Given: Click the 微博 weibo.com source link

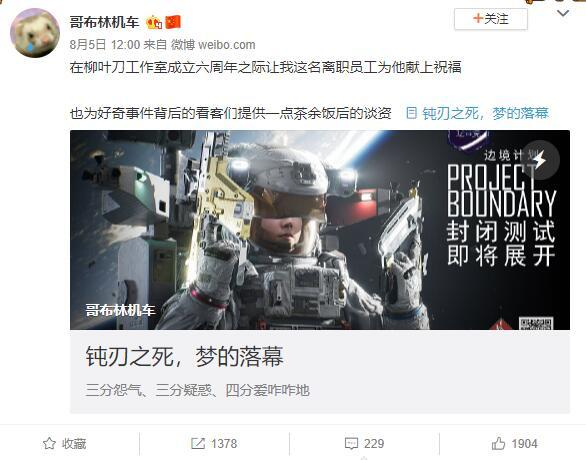Looking at the screenshot, I should click(213, 45).
